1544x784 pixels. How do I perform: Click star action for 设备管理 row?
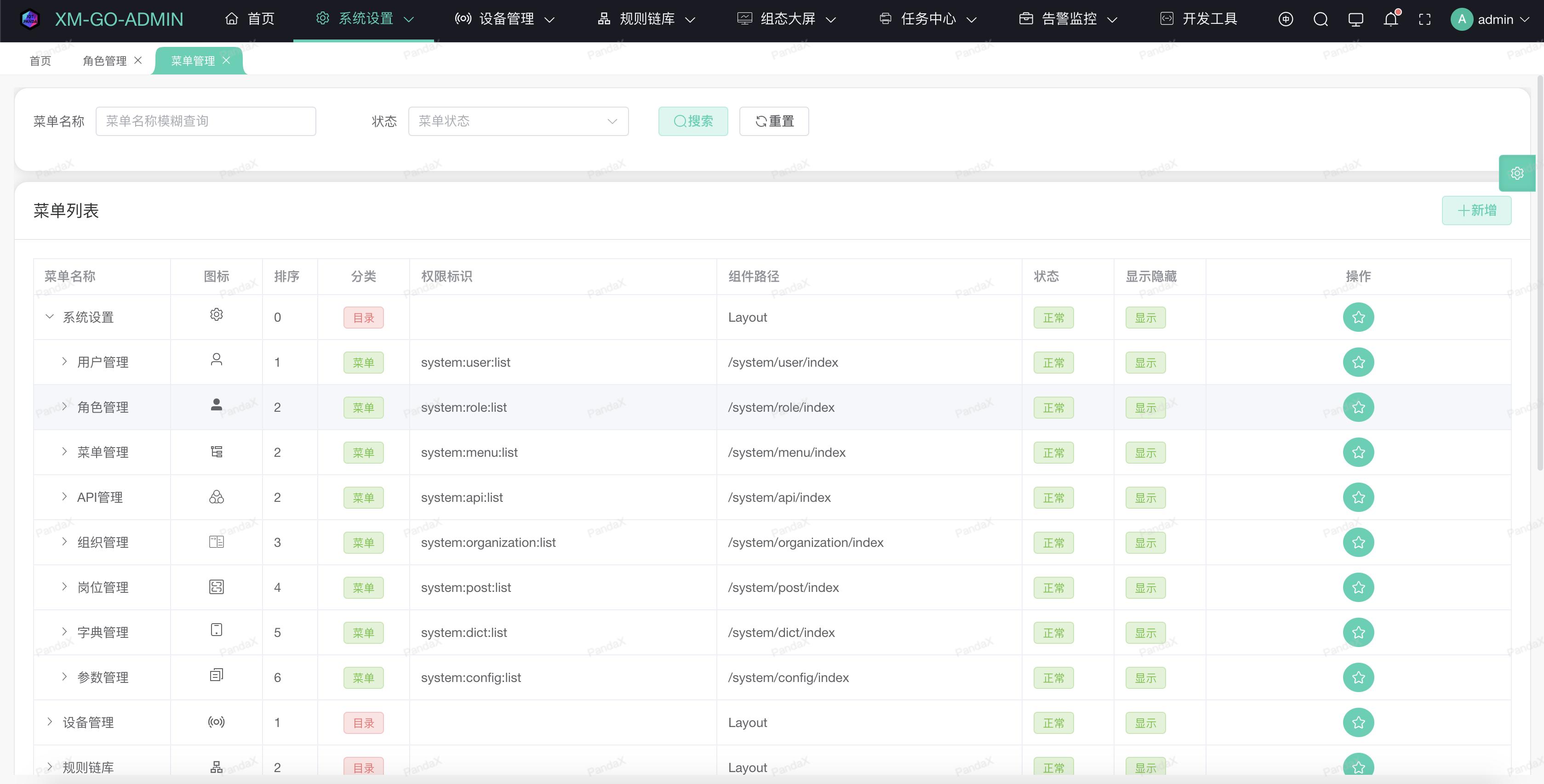coord(1358,722)
